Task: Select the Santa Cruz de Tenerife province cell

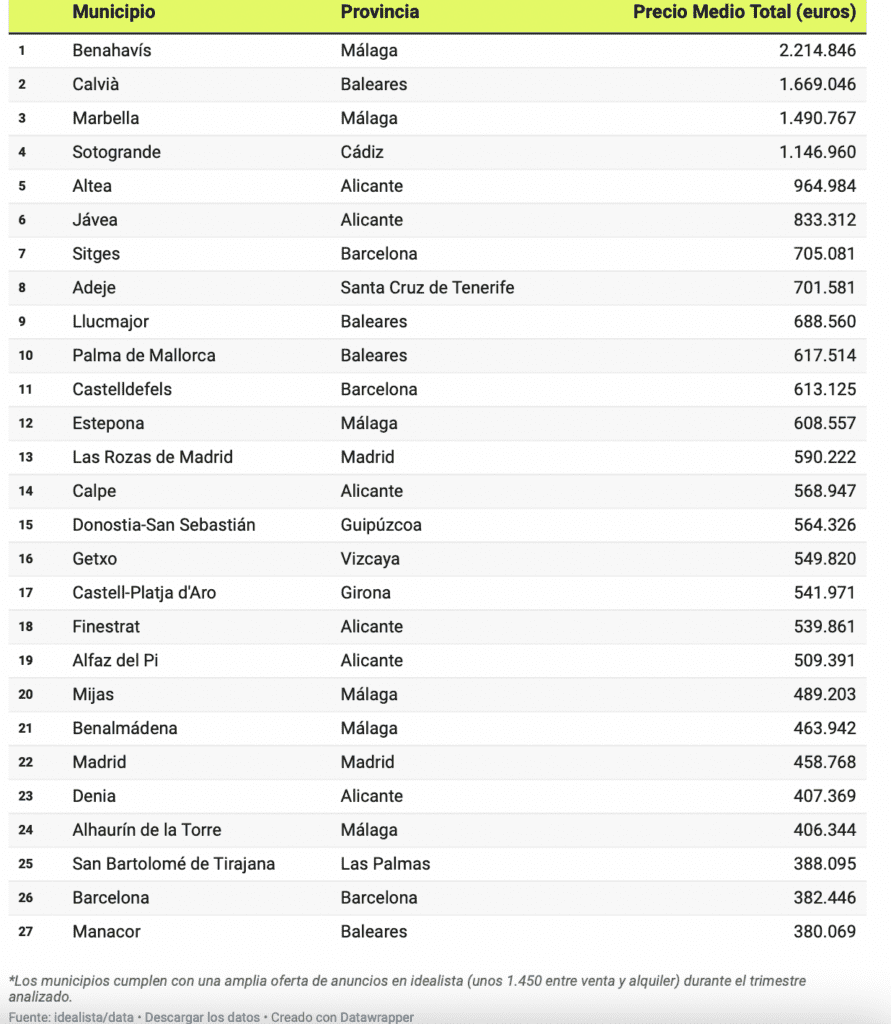Action: pyautogui.click(x=427, y=288)
